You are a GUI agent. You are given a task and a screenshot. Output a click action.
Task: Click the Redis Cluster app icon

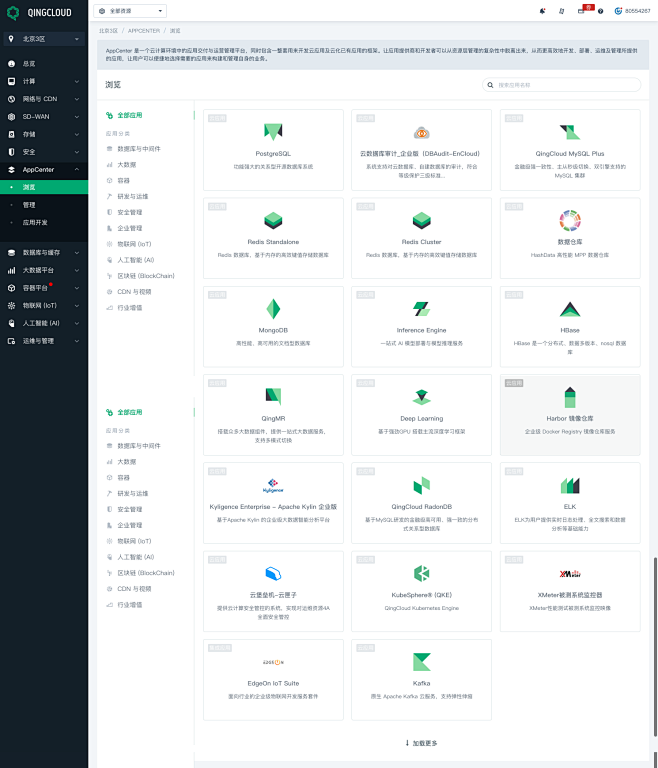tap(421, 220)
